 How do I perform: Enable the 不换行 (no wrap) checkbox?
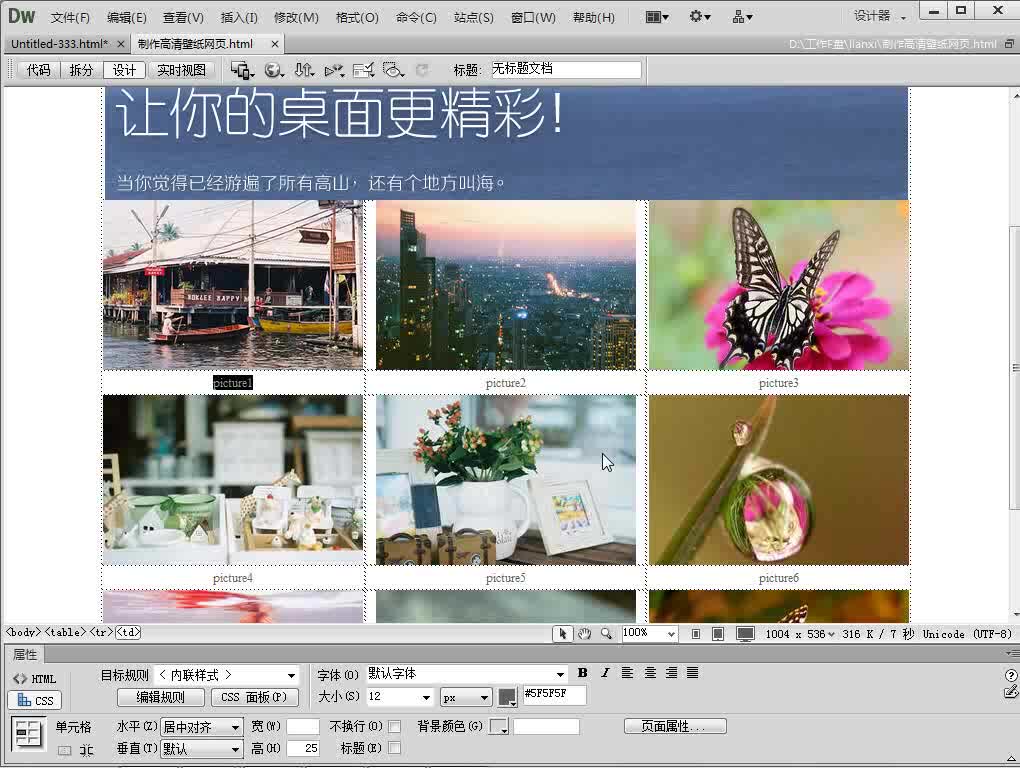point(395,726)
